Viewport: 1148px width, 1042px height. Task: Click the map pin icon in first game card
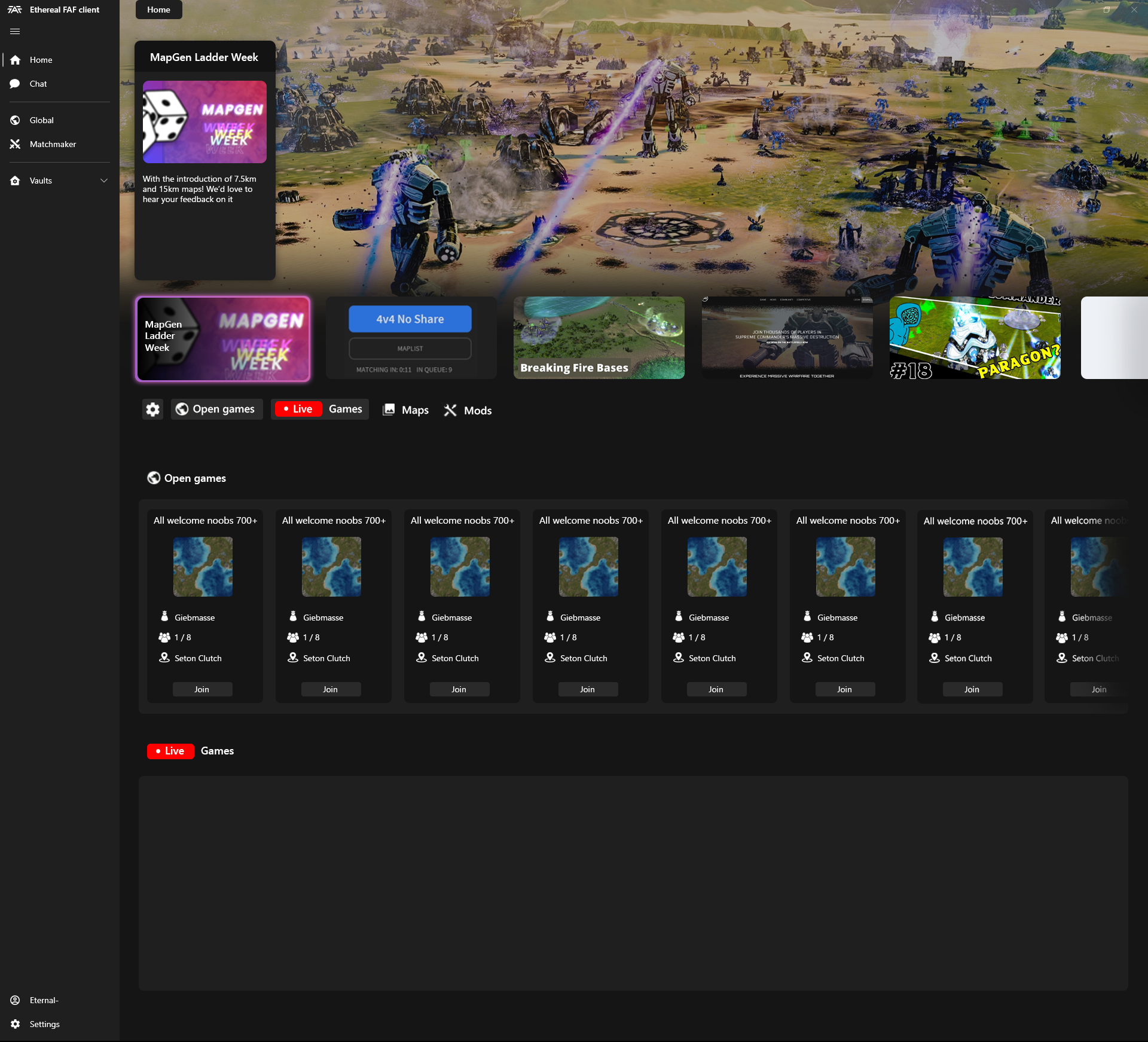(x=164, y=658)
